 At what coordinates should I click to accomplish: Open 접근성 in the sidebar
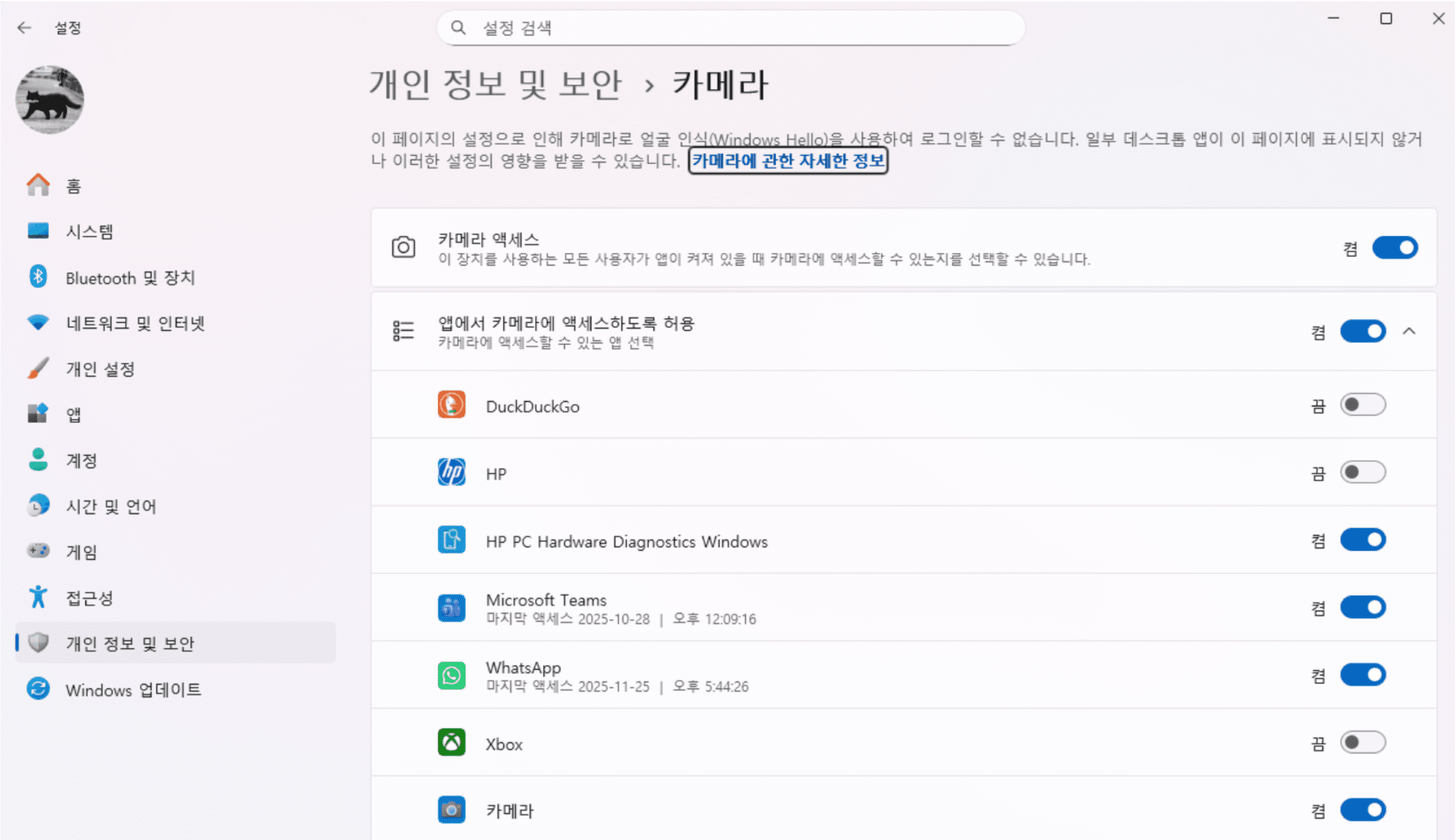point(89,598)
